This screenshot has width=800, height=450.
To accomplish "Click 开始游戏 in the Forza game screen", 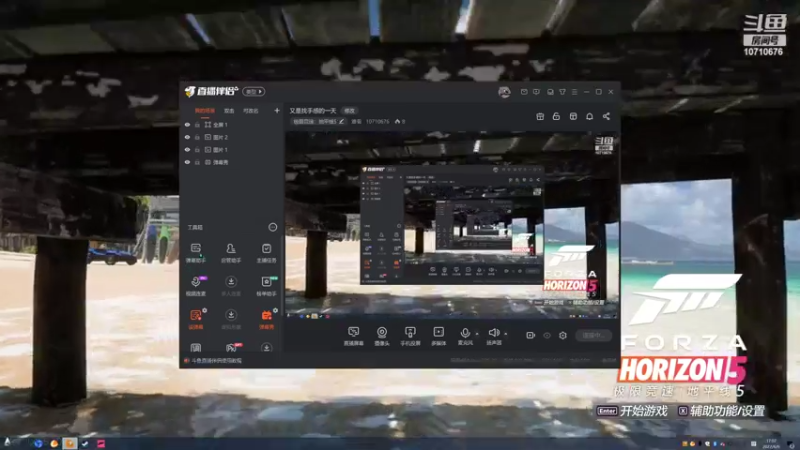I will click(643, 411).
